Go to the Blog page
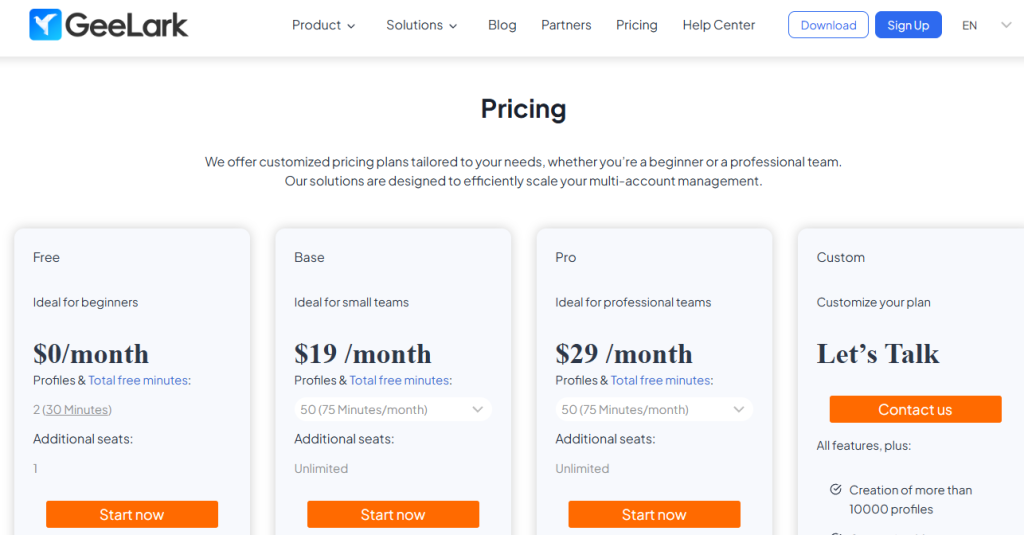The height and width of the screenshot is (535, 1024). click(x=502, y=25)
